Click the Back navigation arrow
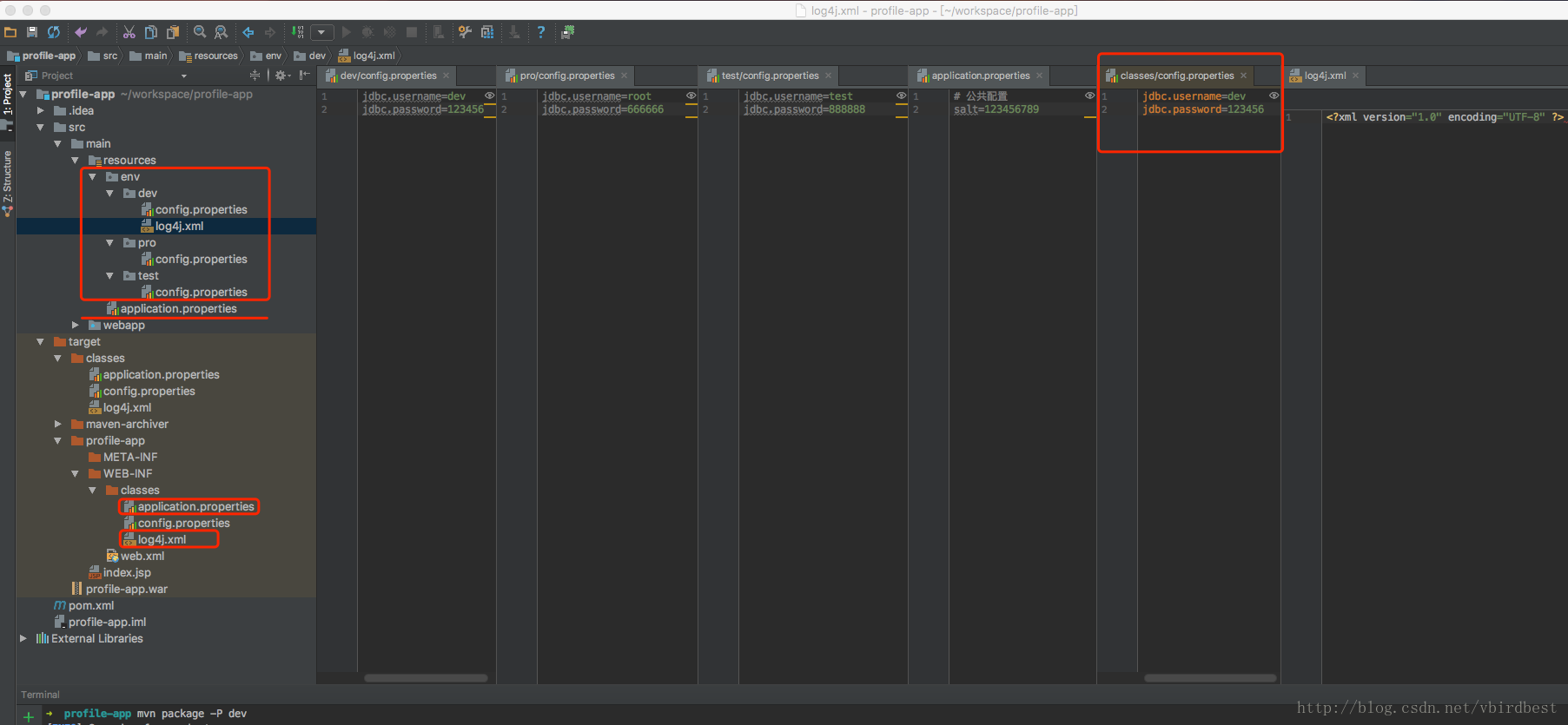1568x725 pixels. pyautogui.click(x=248, y=32)
